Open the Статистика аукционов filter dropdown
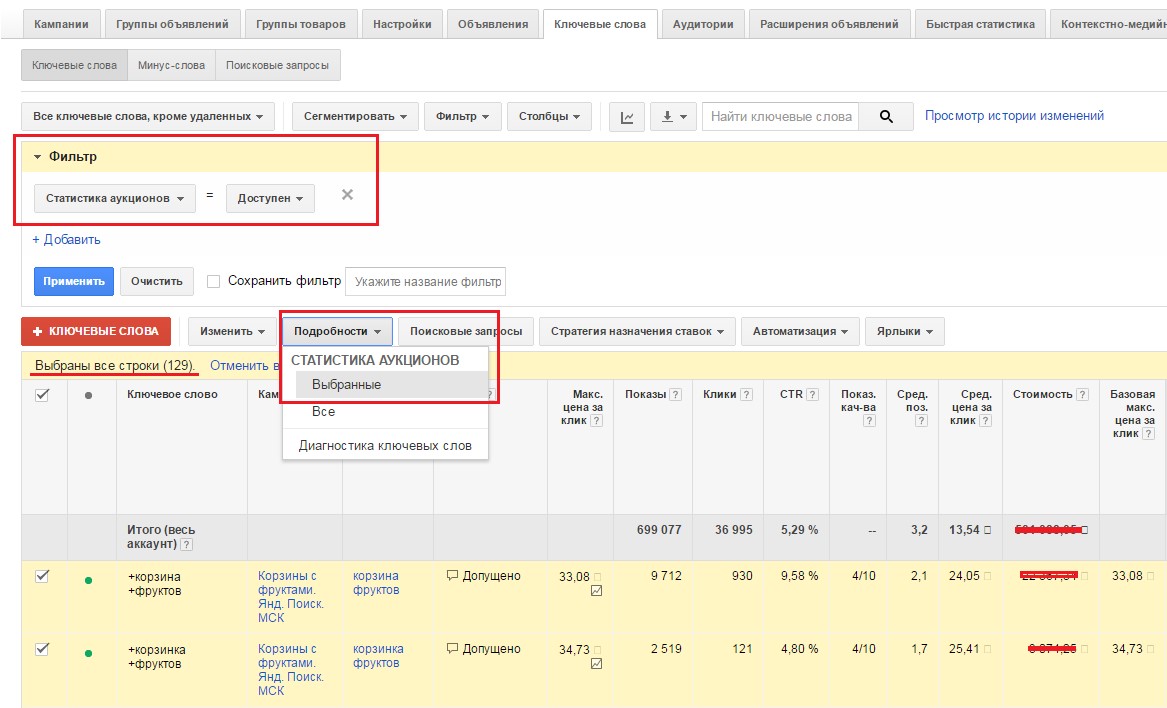 coord(115,199)
